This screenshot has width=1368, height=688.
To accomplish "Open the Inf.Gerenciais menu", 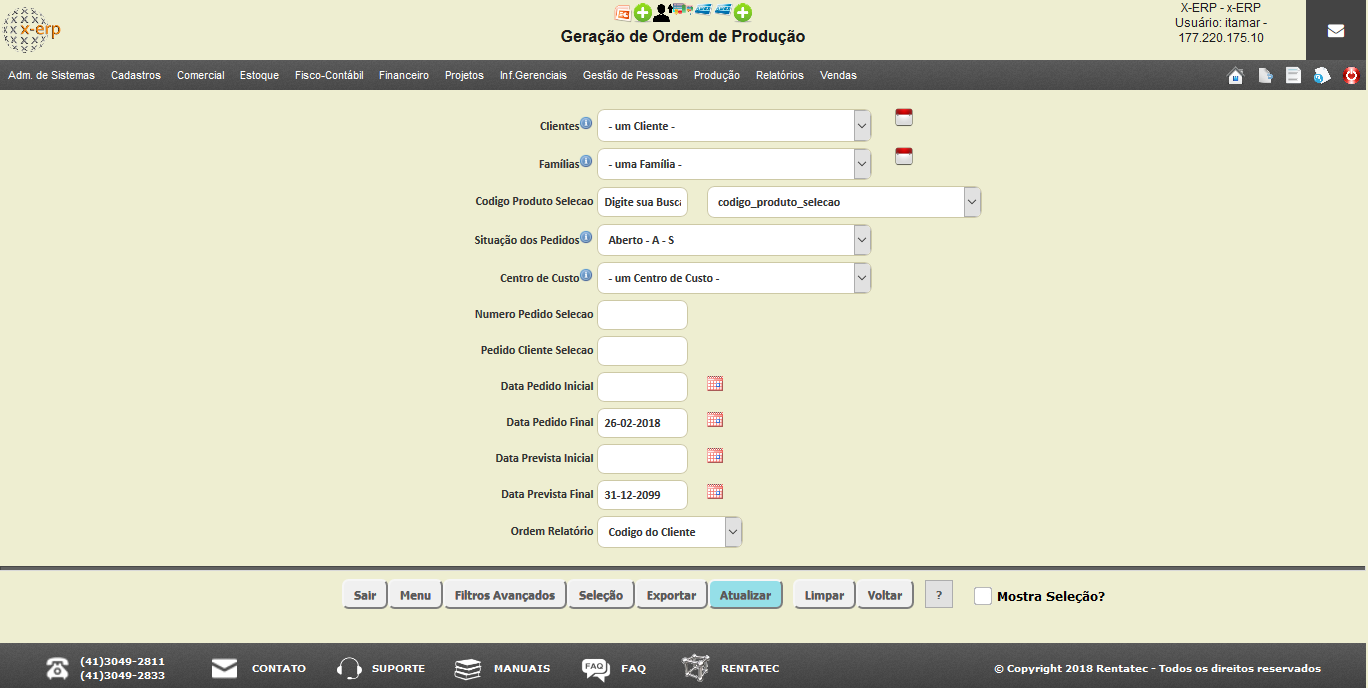I will (x=533, y=75).
